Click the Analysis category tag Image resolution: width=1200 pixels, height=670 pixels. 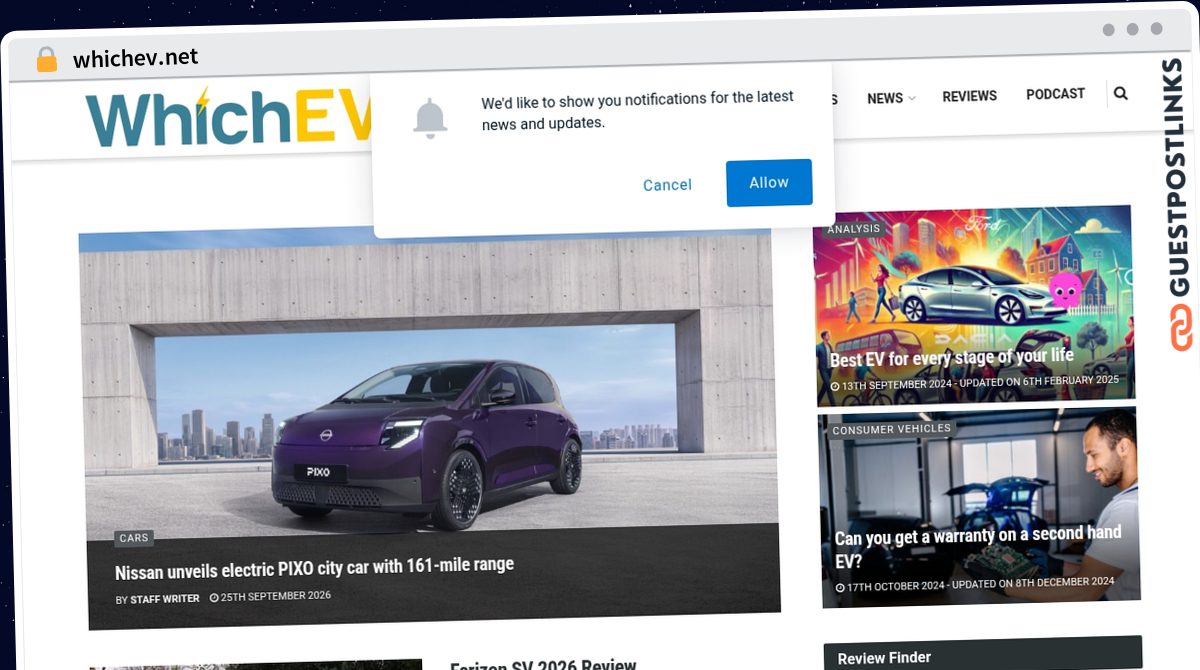(854, 228)
